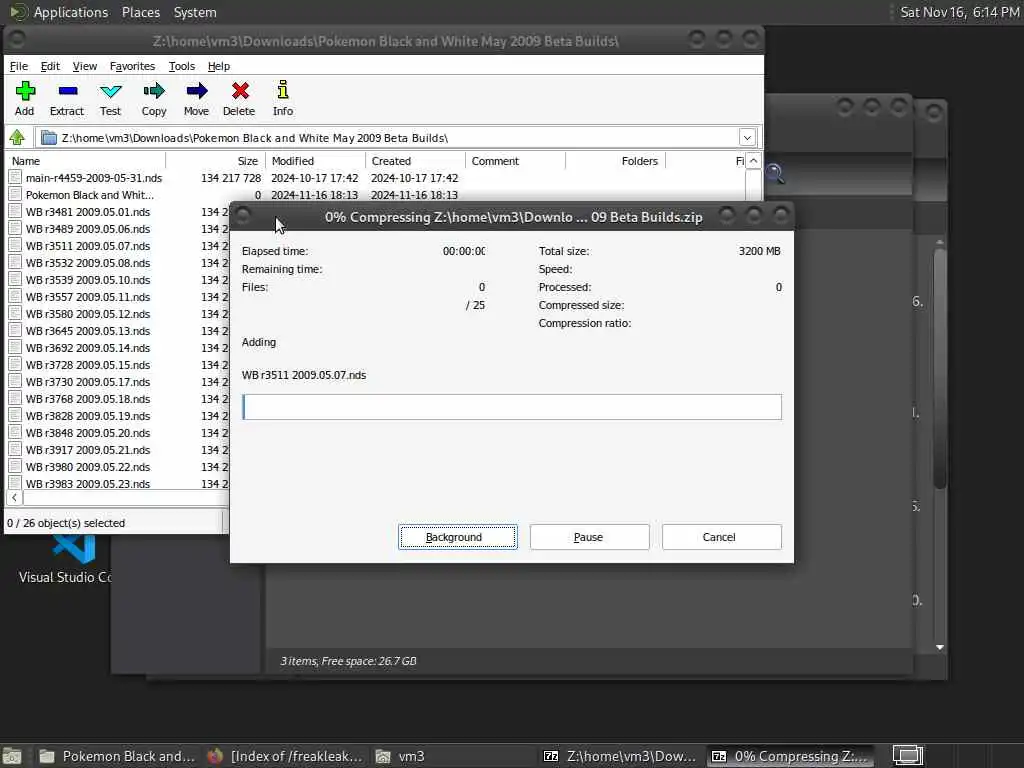Image resolution: width=1024 pixels, height=768 pixels.
Task: Click the show desktop icon in bottom panel
Action: tap(12, 756)
